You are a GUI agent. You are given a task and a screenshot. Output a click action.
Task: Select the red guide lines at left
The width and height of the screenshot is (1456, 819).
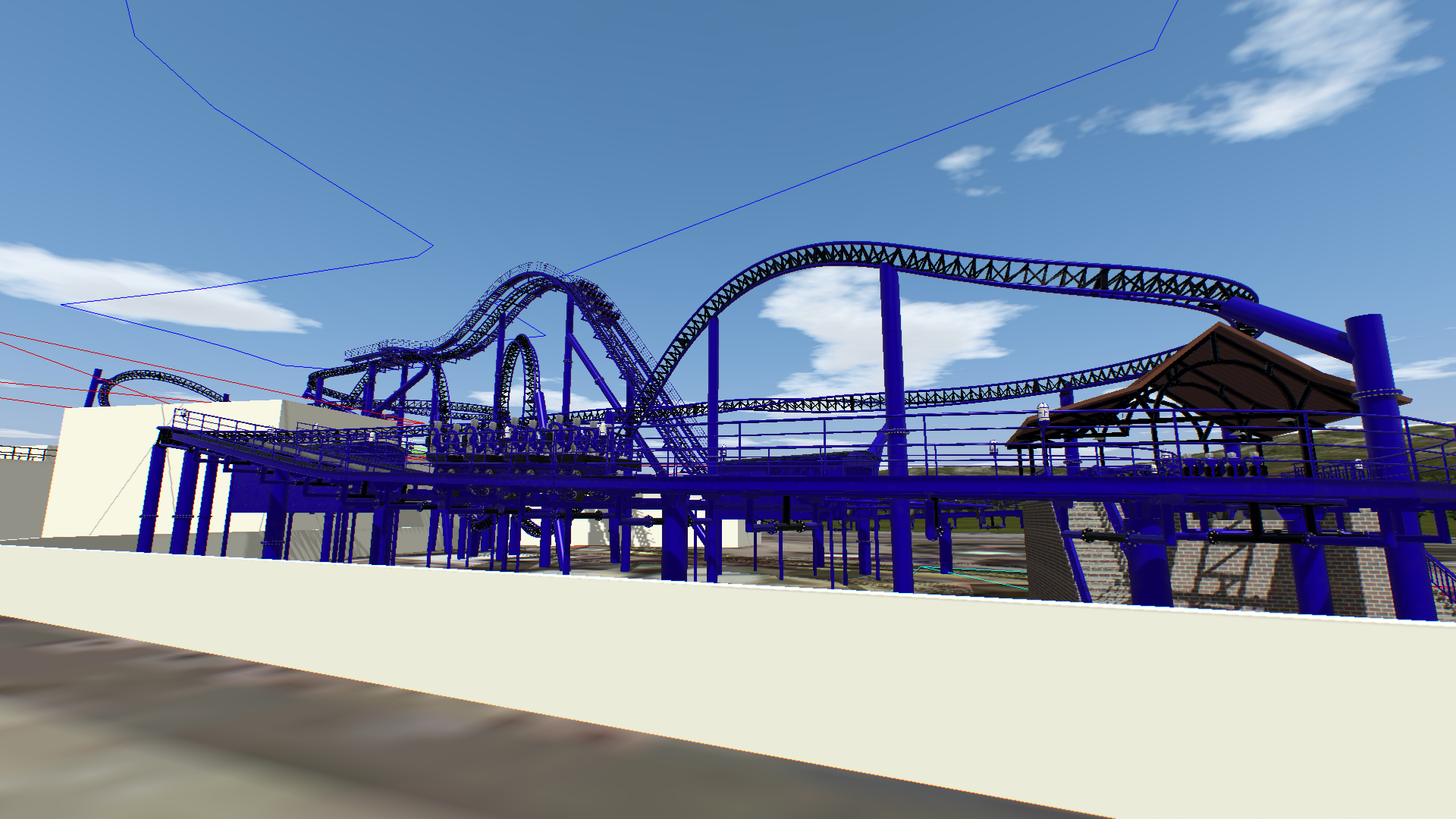click(x=45, y=343)
